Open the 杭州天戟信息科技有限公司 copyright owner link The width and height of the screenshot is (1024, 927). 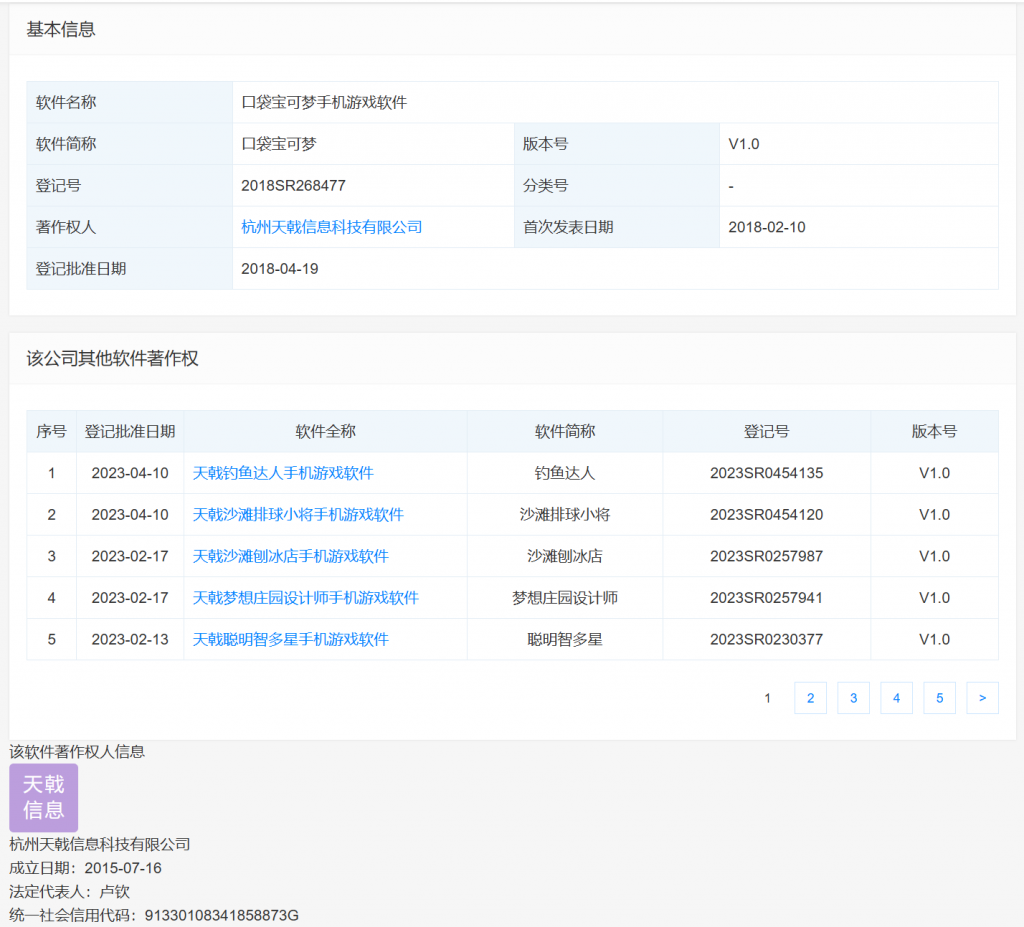(331, 227)
